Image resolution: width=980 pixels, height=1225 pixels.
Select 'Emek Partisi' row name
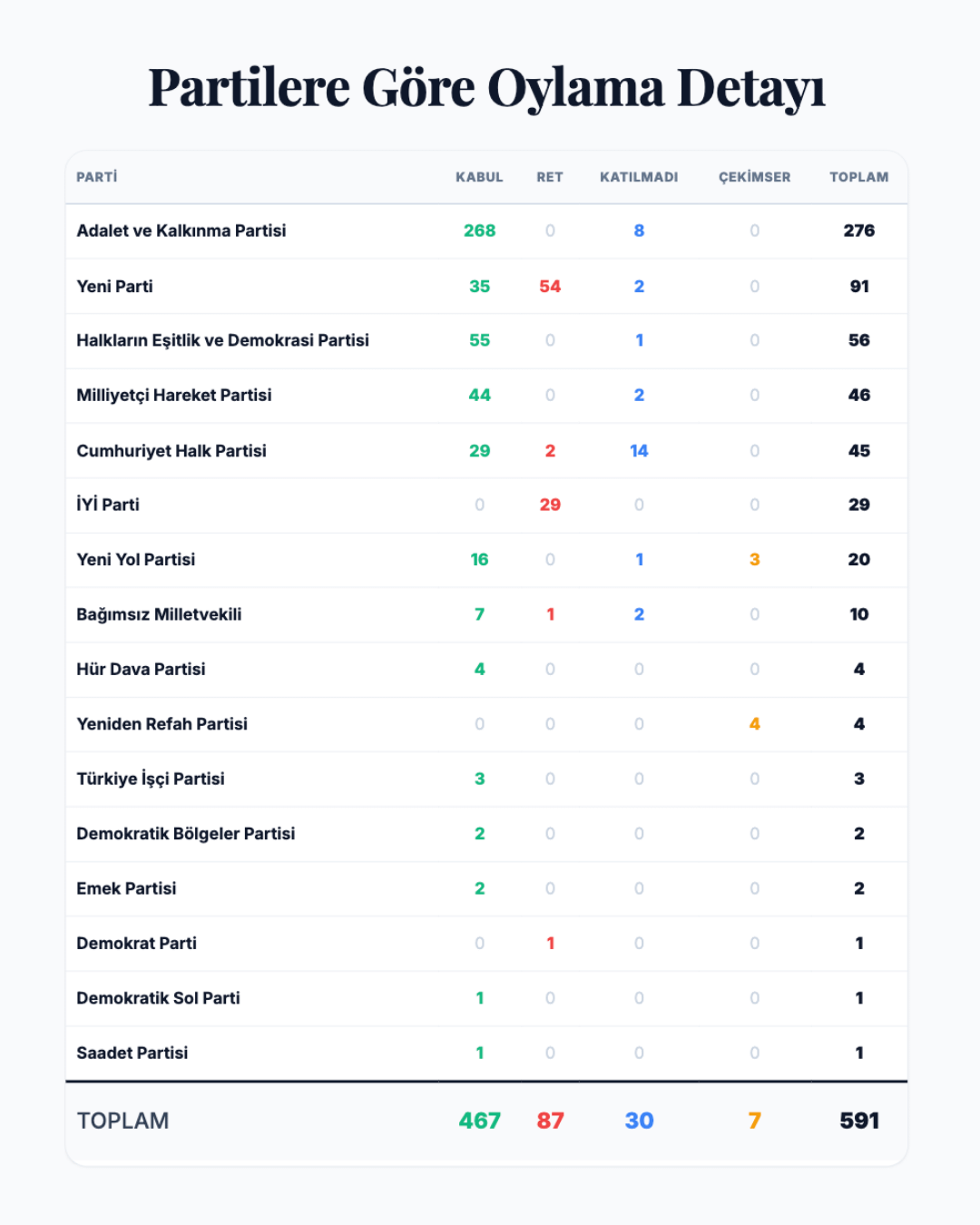[x=126, y=888]
